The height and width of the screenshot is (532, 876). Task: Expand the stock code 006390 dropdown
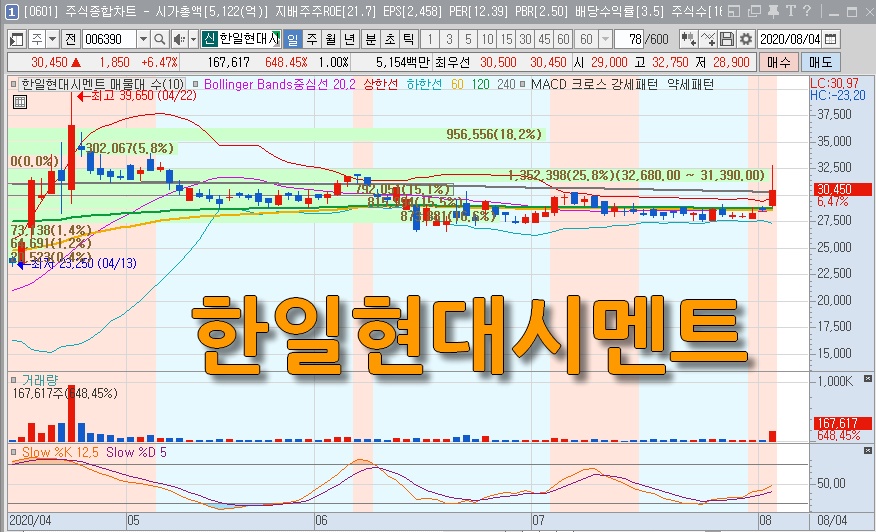coord(143,39)
